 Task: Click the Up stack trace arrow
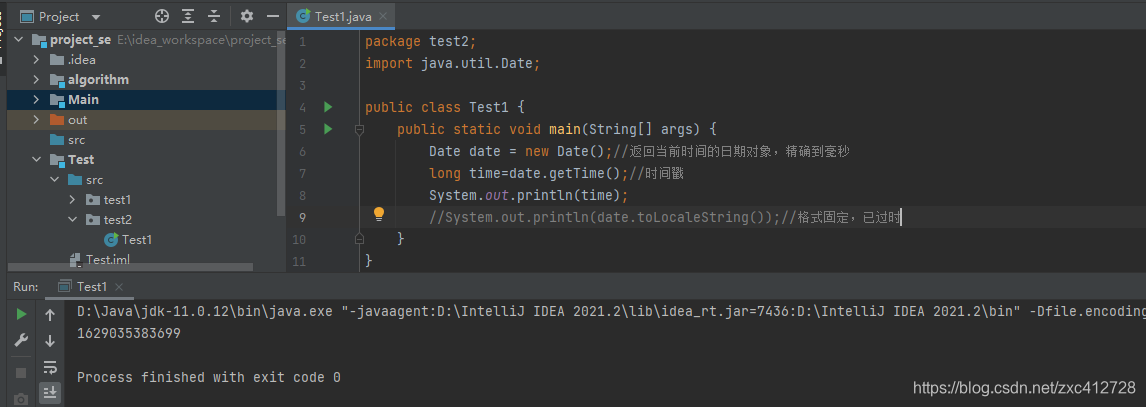50,315
